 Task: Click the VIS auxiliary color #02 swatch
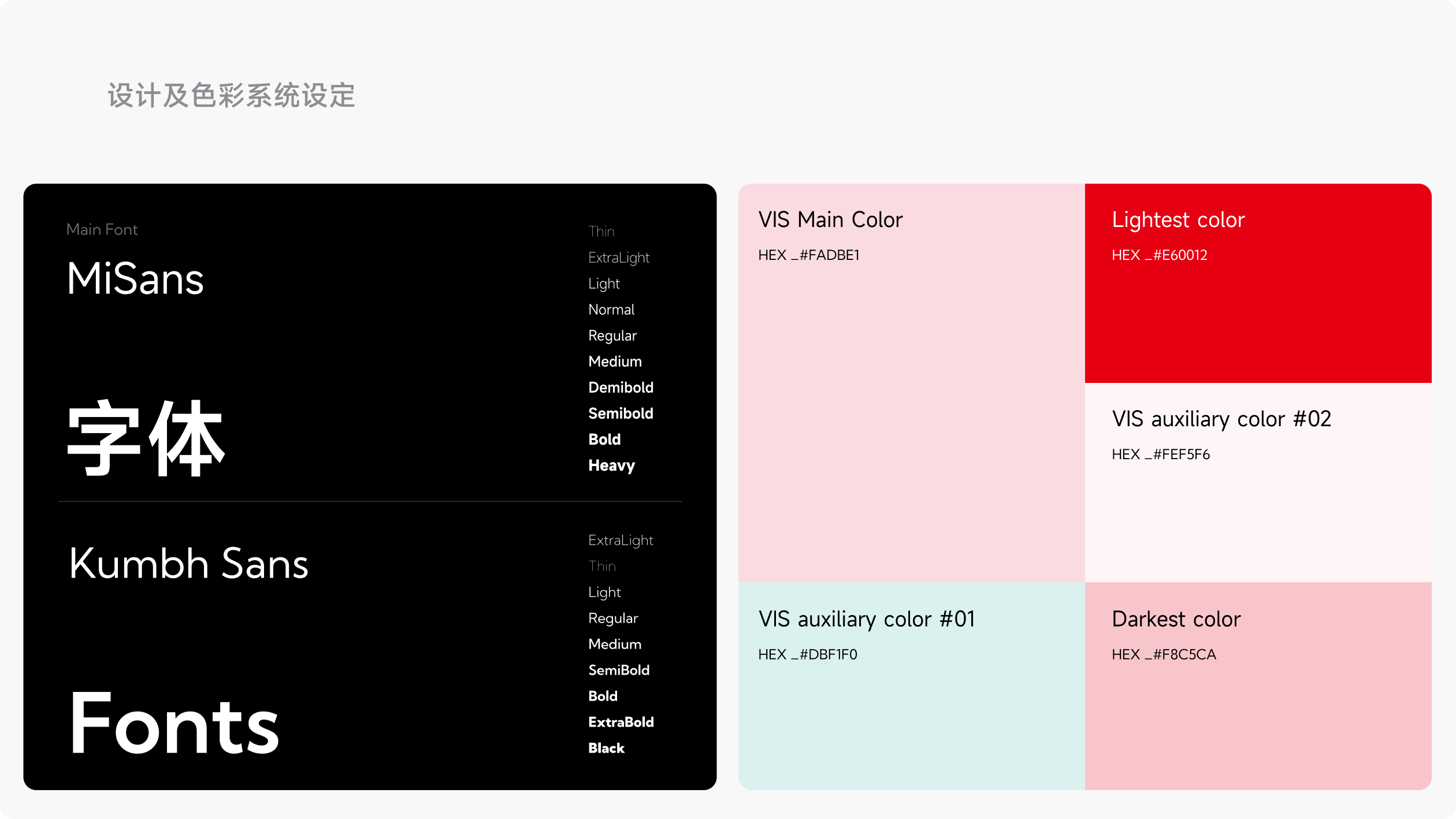[x=1258, y=520]
